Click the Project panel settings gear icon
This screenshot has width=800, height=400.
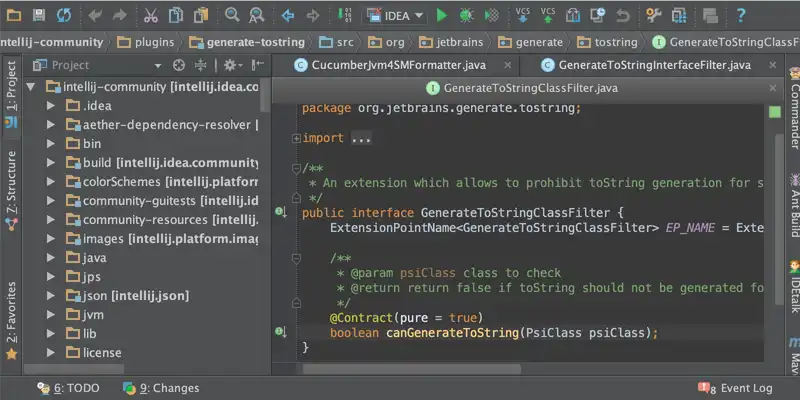[230, 65]
